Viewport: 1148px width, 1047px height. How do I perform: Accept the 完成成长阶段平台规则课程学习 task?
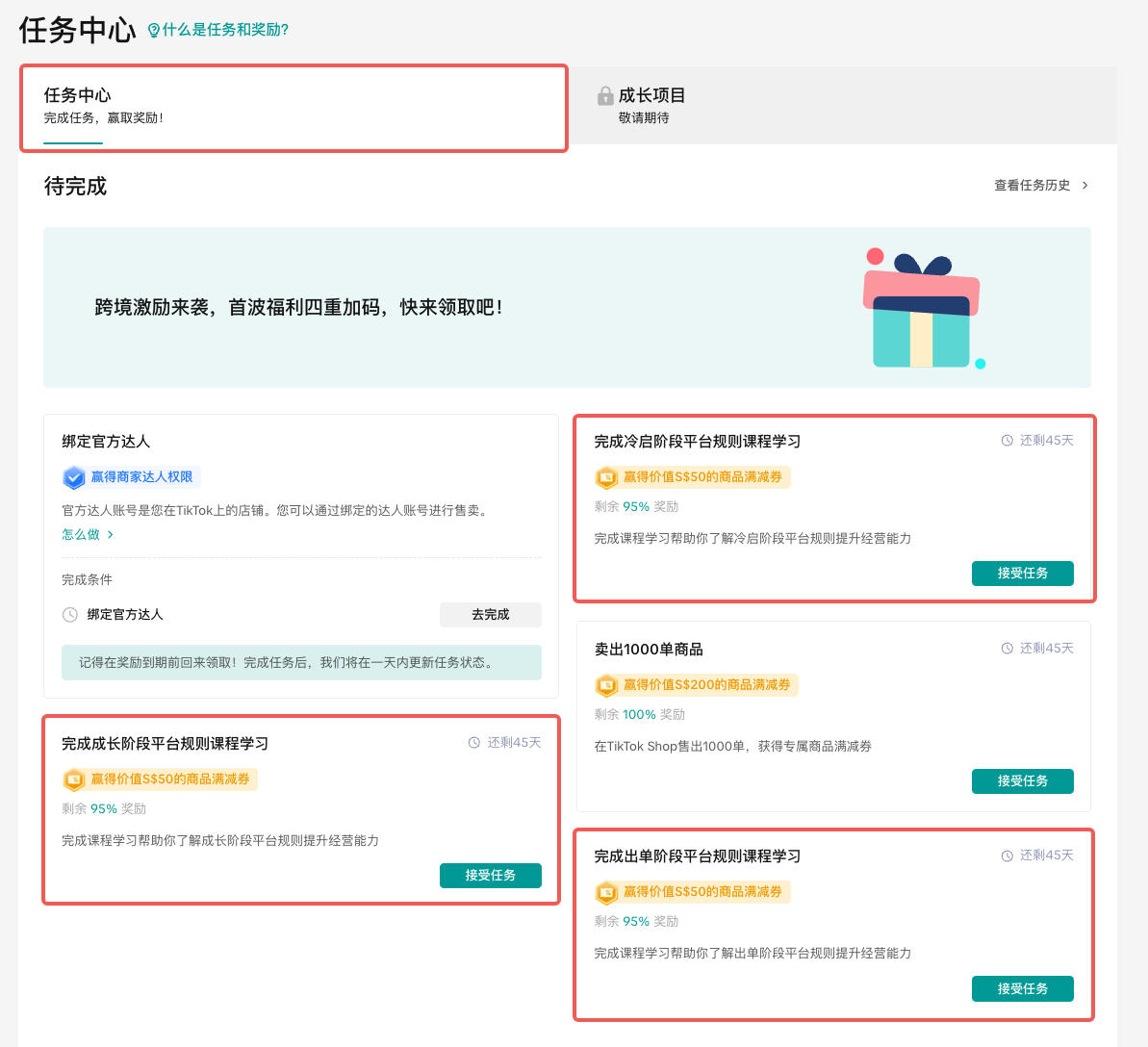[490, 876]
